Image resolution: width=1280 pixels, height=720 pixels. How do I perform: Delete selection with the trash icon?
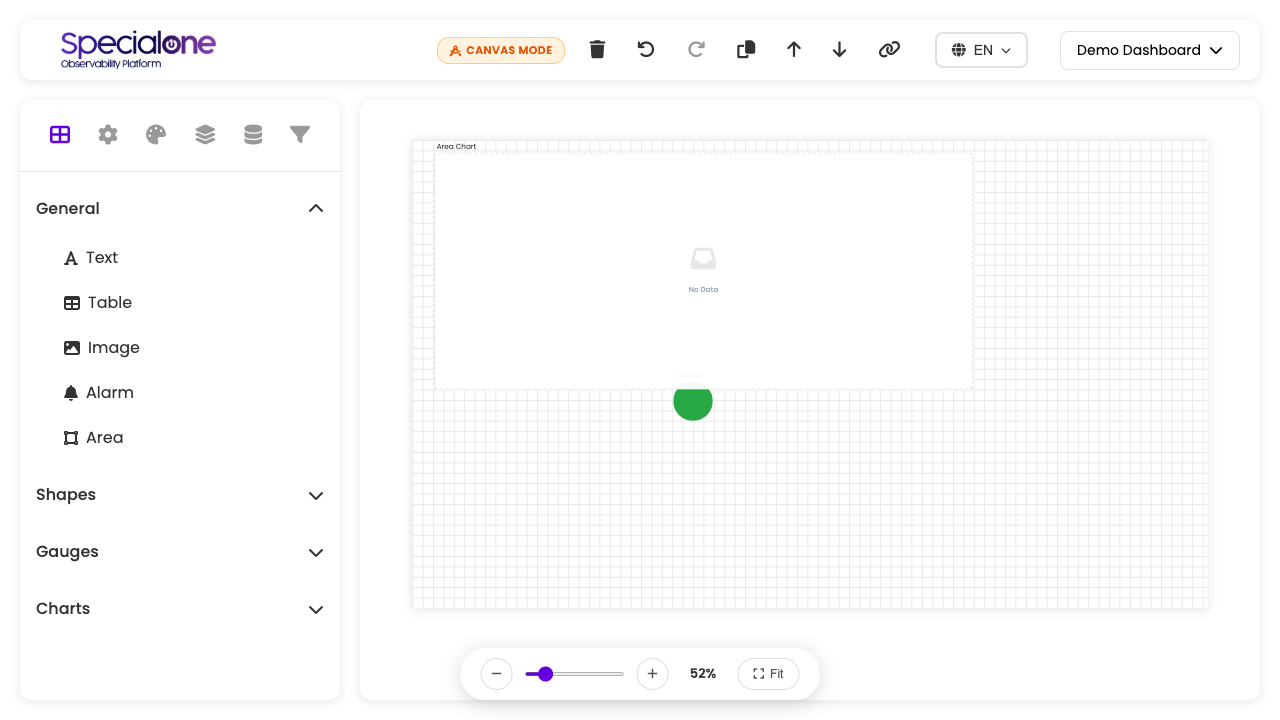tap(597, 49)
